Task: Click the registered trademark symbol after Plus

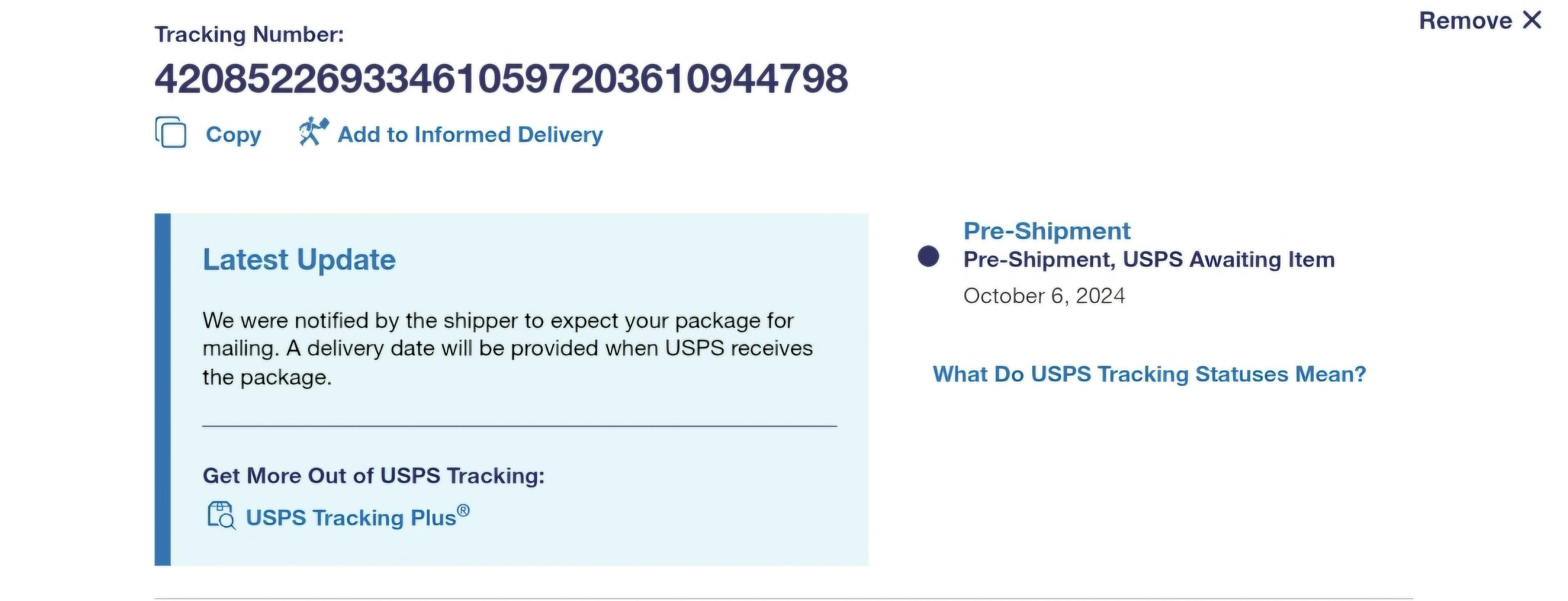Action: 463,510
